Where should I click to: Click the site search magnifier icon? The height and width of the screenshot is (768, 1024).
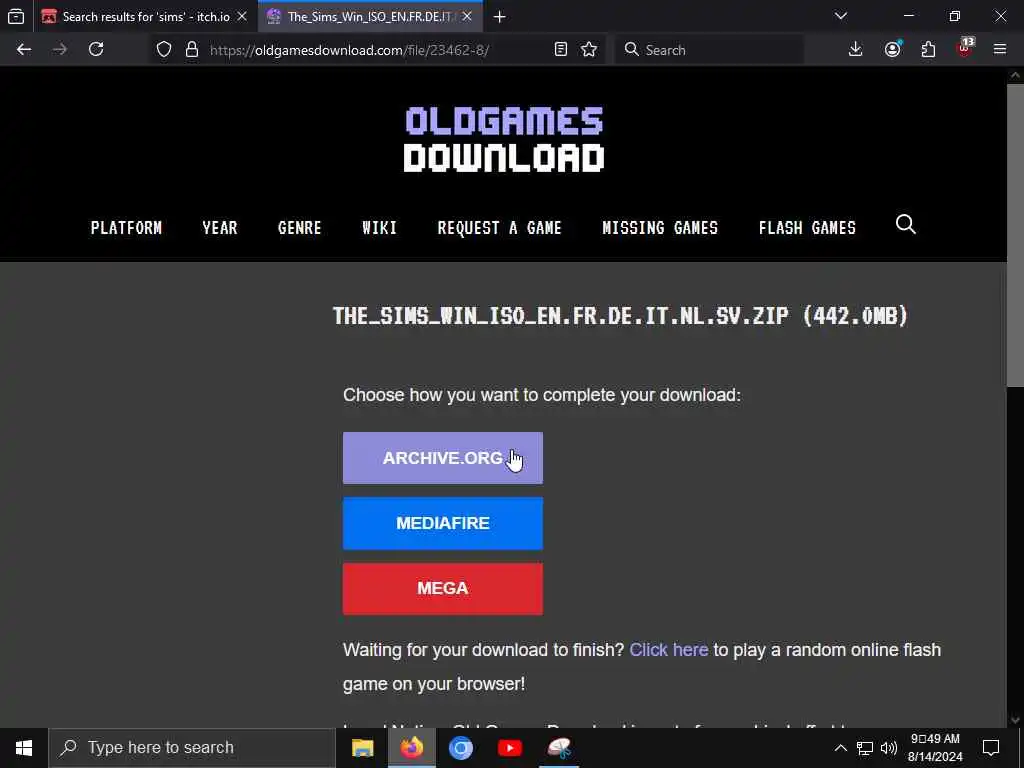906,225
